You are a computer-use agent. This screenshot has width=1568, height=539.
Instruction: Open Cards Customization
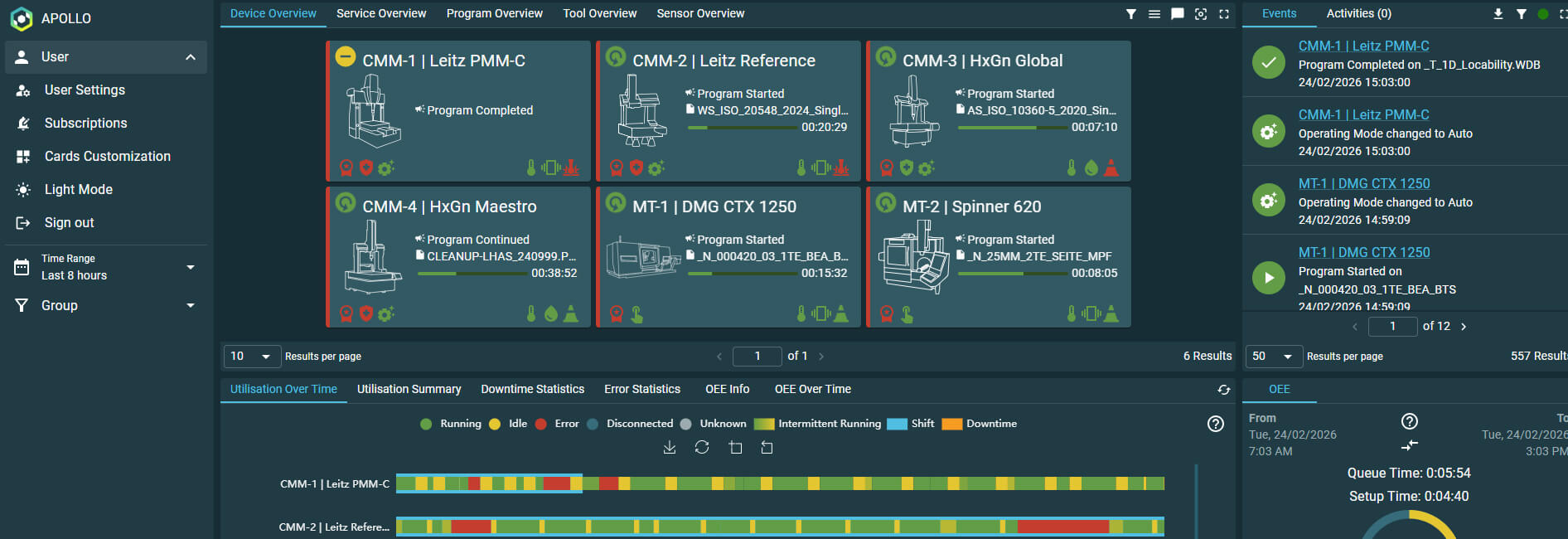coord(106,156)
